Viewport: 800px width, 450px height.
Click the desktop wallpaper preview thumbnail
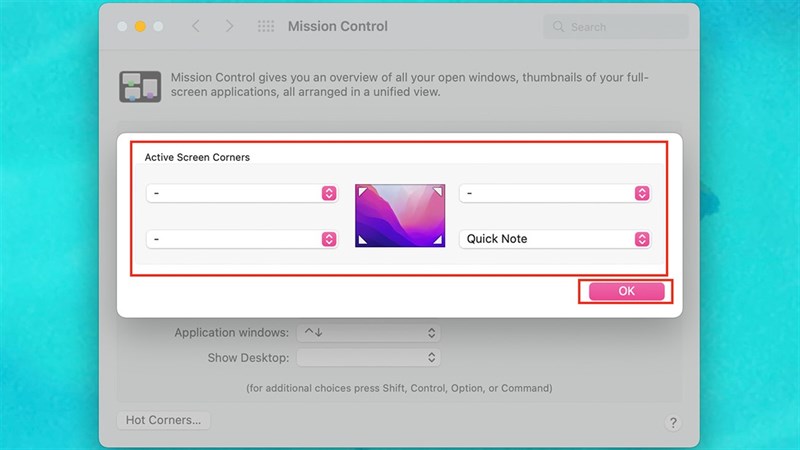(x=400, y=215)
